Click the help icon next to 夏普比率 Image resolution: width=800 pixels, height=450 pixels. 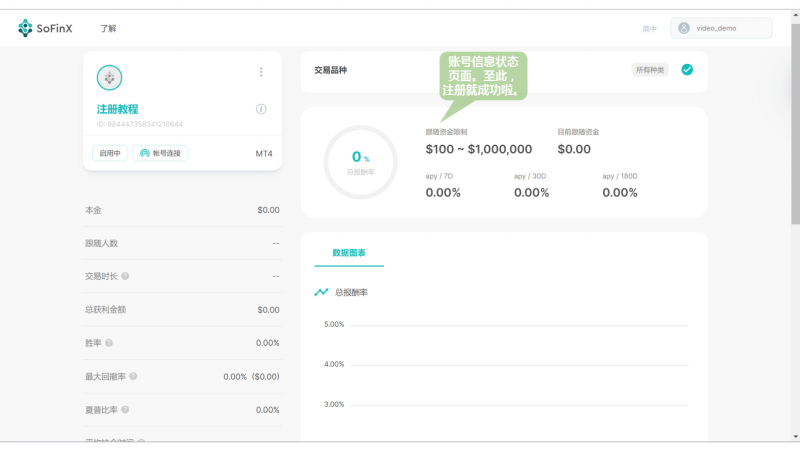pyautogui.click(x=125, y=410)
